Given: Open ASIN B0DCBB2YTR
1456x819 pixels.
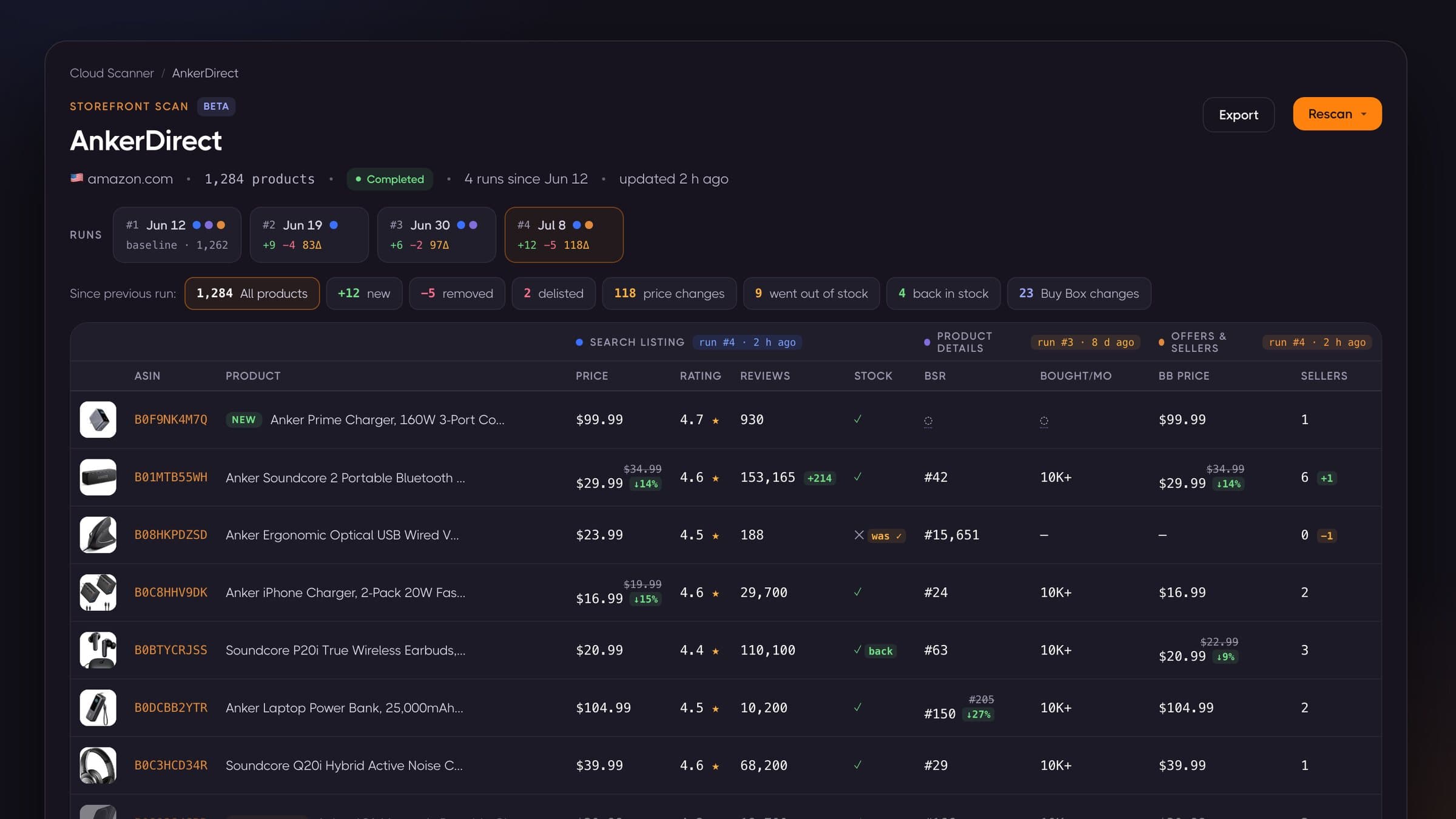Looking at the screenshot, I should (170, 708).
